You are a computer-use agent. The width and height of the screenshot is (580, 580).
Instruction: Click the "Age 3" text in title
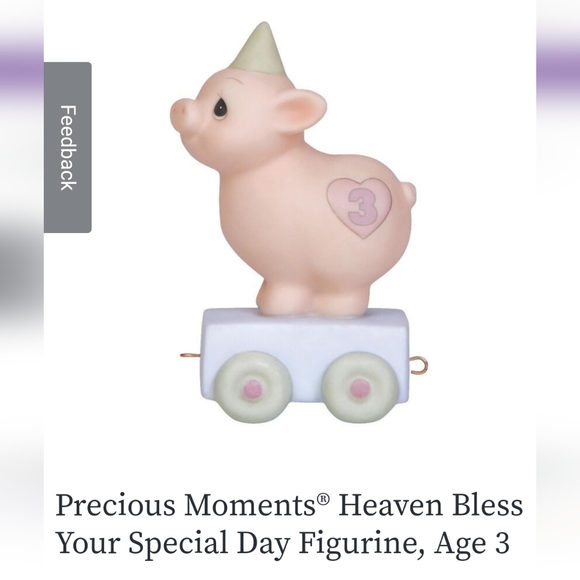click(x=472, y=543)
